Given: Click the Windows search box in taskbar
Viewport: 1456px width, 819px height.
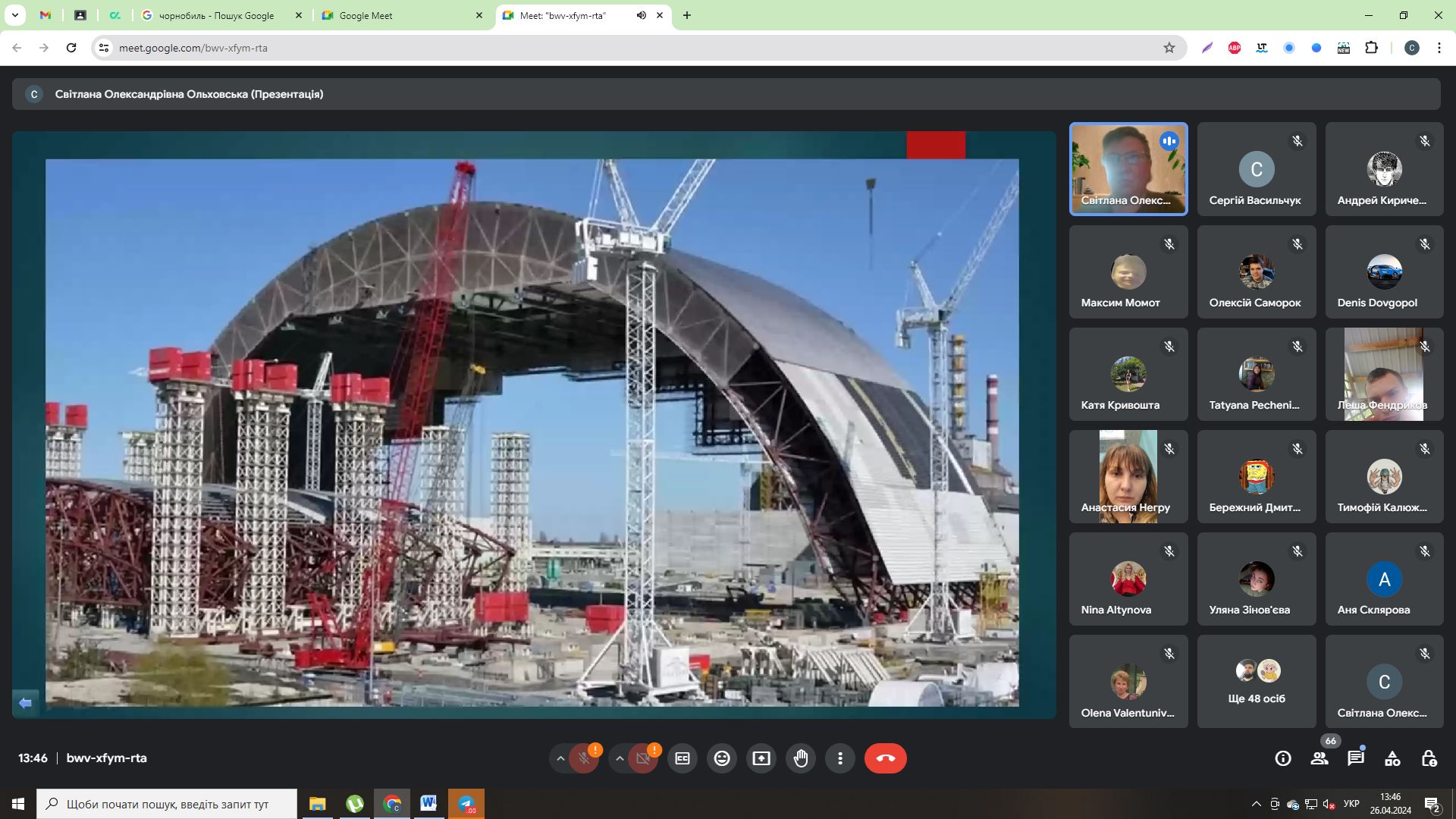Looking at the screenshot, I should (x=167, y=804).
